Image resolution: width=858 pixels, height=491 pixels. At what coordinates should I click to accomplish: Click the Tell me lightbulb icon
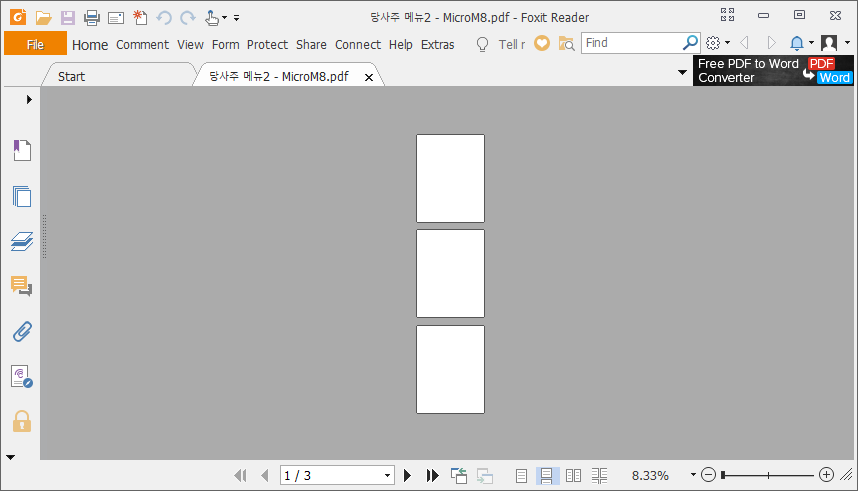pos(482,44)
